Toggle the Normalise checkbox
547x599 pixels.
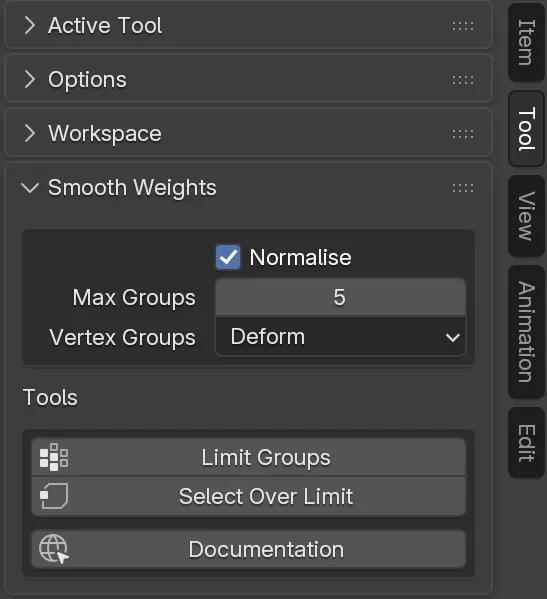tap(228, 257)
